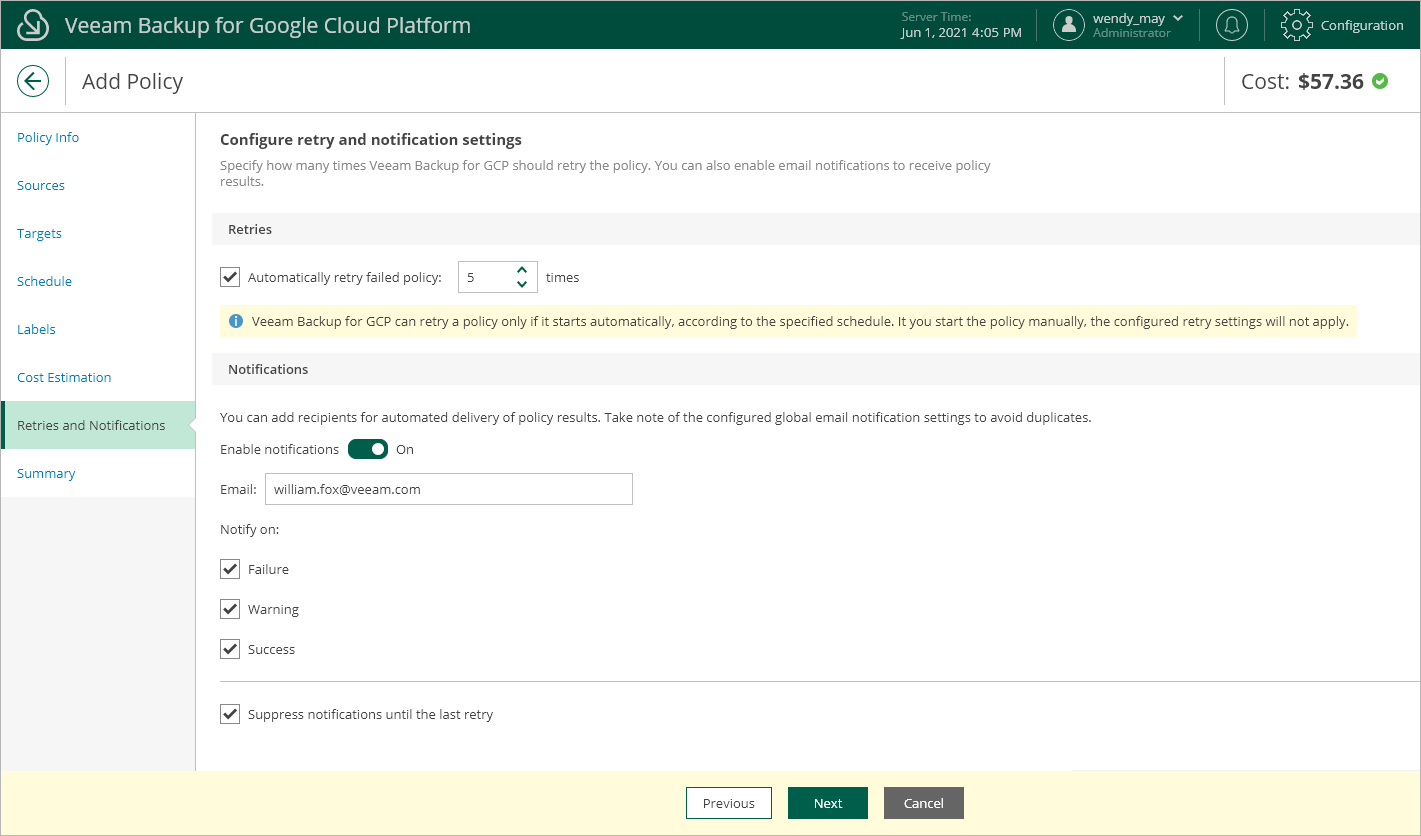
Task: Click 'Configure retry and notification settings' heading
Action: (x=371, y=140)
